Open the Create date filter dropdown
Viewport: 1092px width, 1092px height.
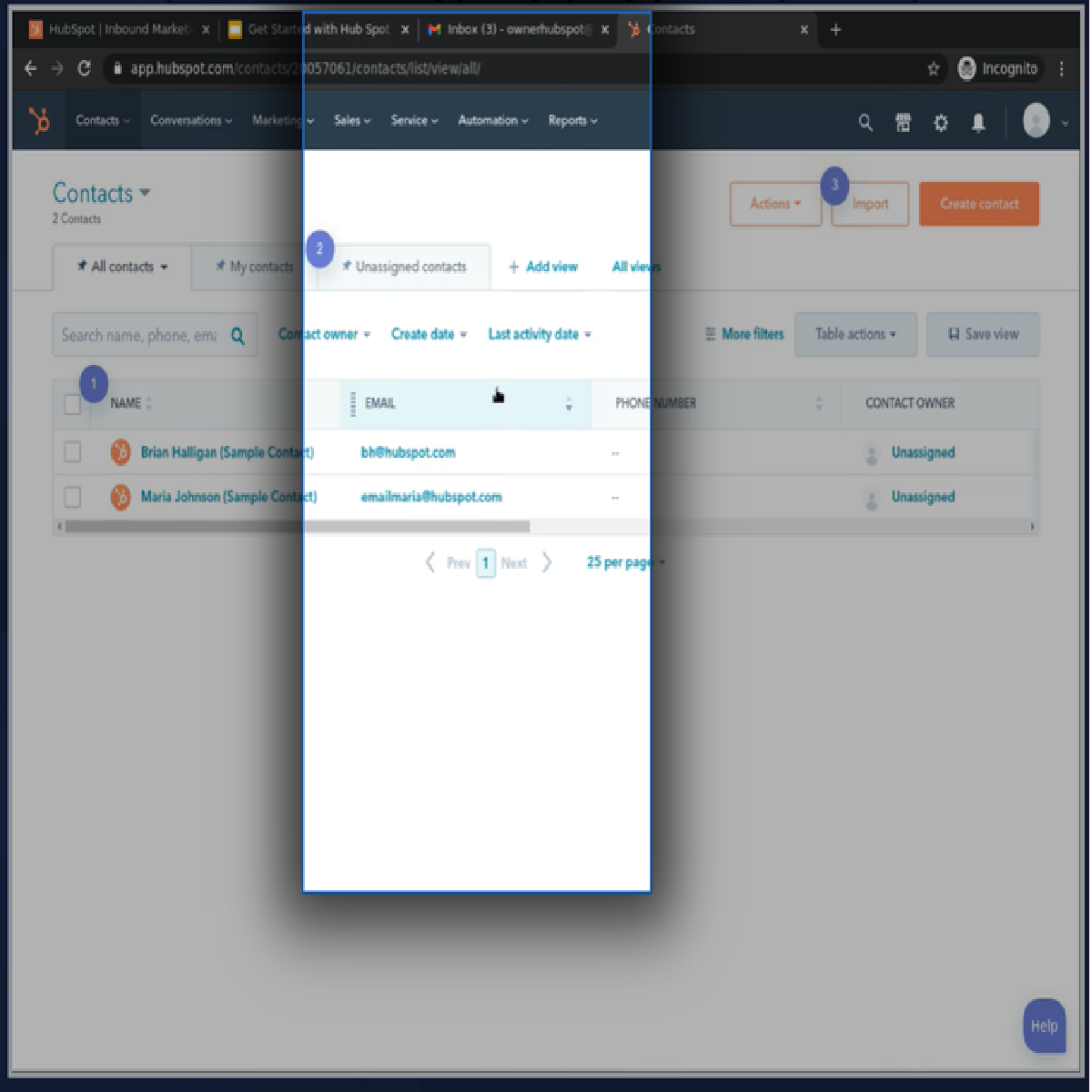point(429,334)
